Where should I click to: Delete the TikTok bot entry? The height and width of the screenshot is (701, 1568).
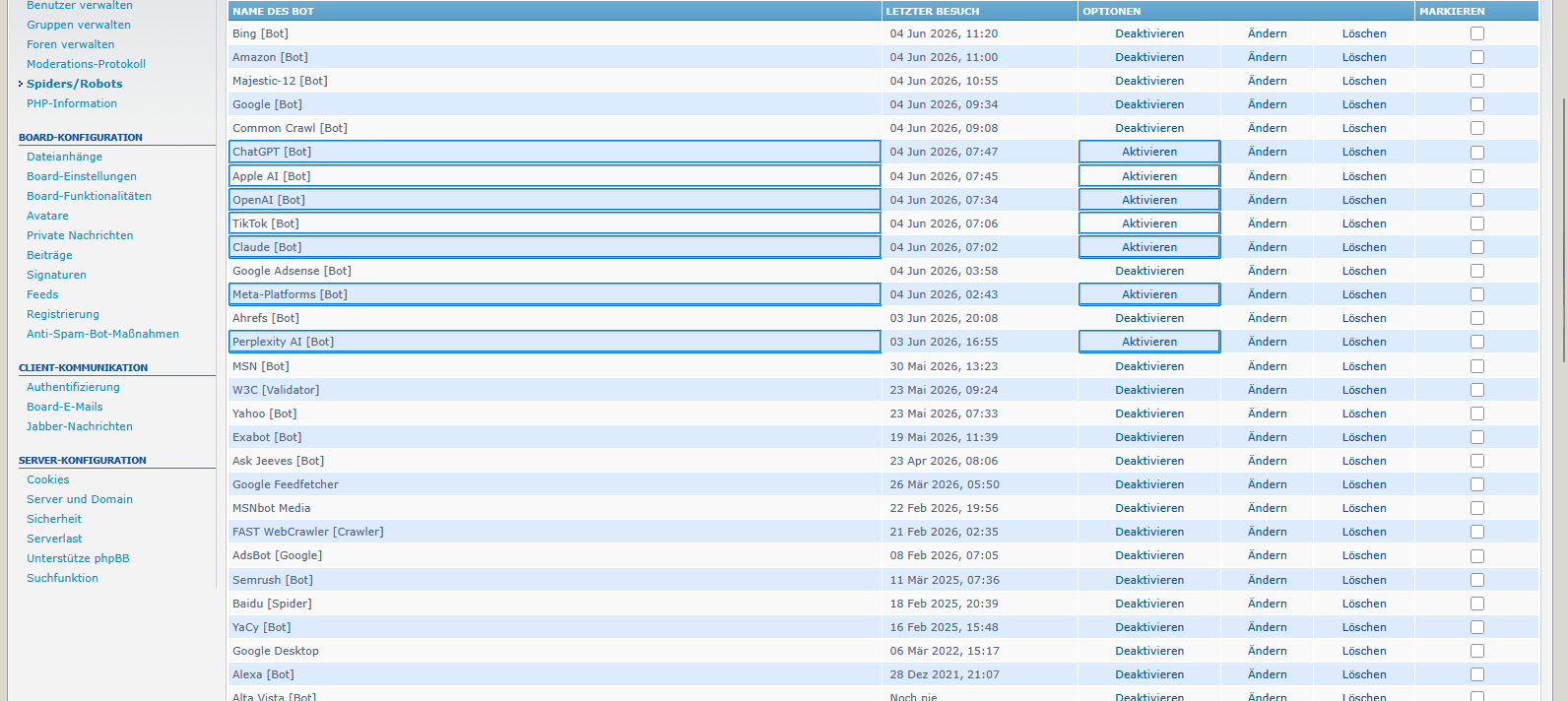1364,223
